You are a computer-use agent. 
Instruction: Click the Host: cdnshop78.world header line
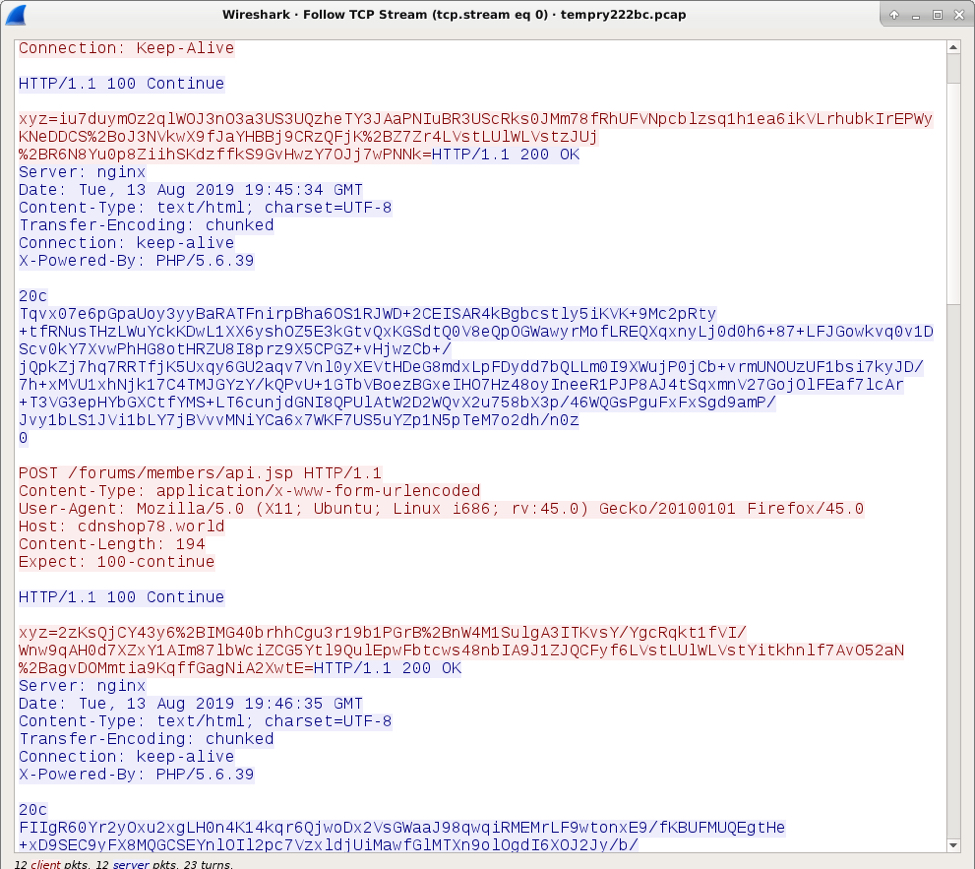coord(122,527)
